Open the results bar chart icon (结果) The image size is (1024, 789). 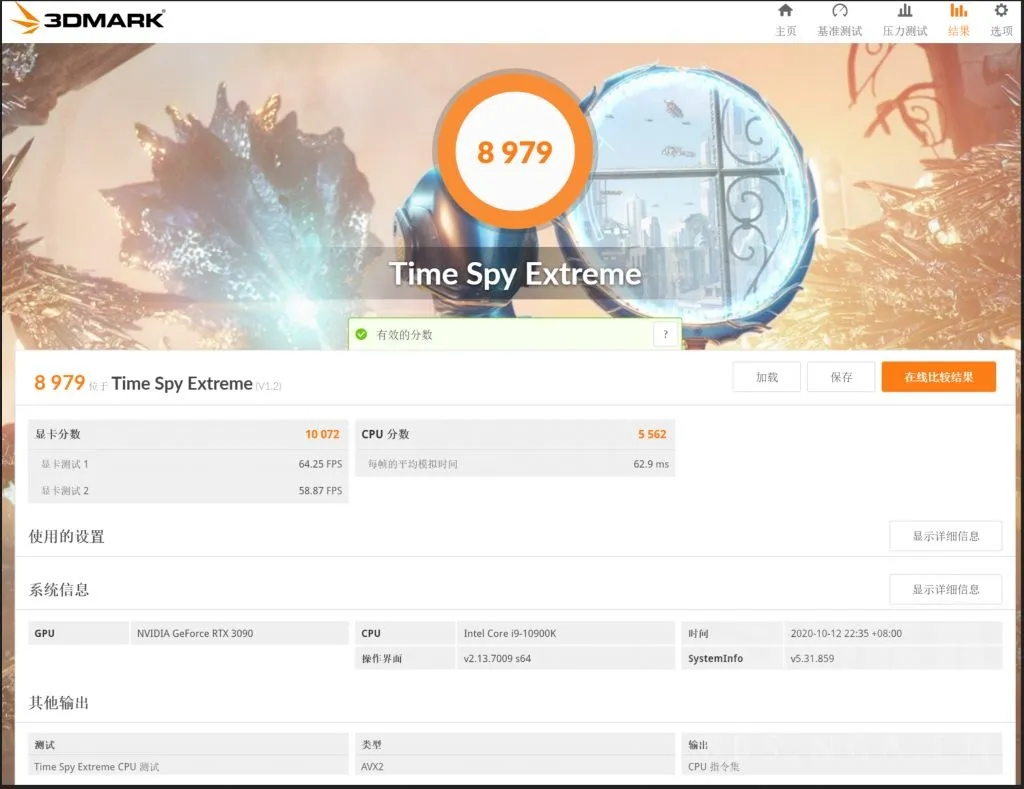(x=958, y=10)
